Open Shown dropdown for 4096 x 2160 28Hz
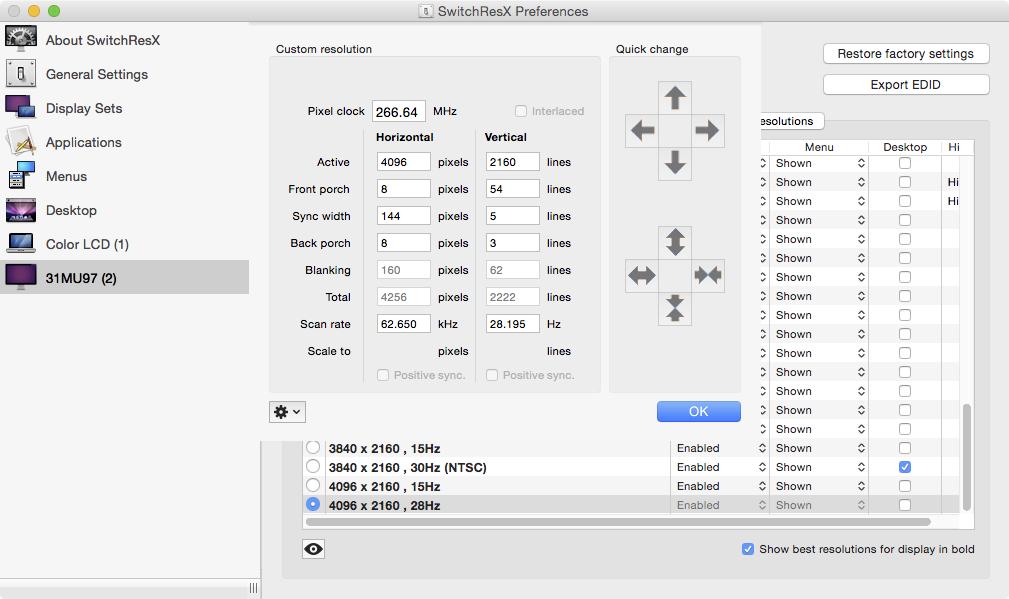 tap(820, 505)
